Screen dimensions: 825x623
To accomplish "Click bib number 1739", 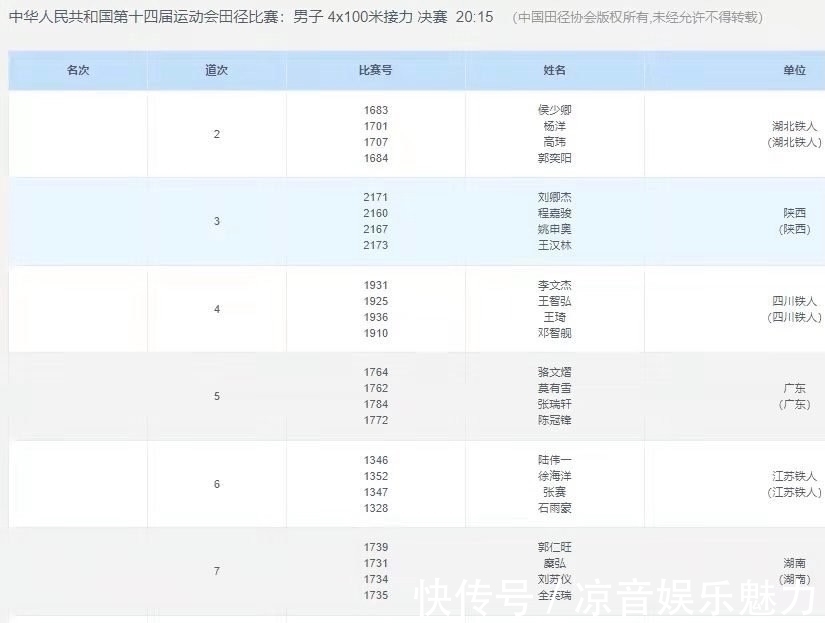I will point(376,547).
